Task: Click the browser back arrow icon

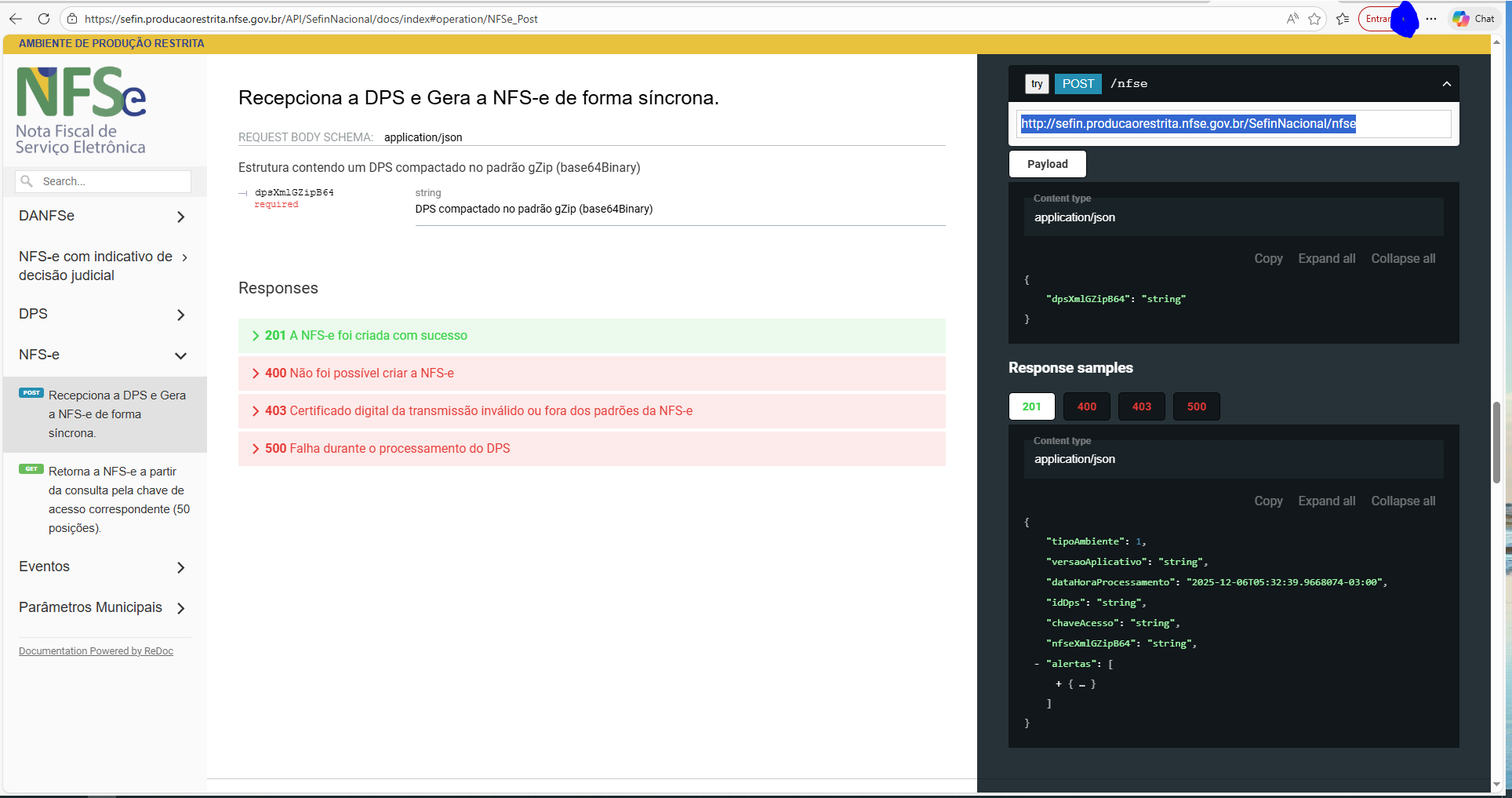Action: coord(16,19)
